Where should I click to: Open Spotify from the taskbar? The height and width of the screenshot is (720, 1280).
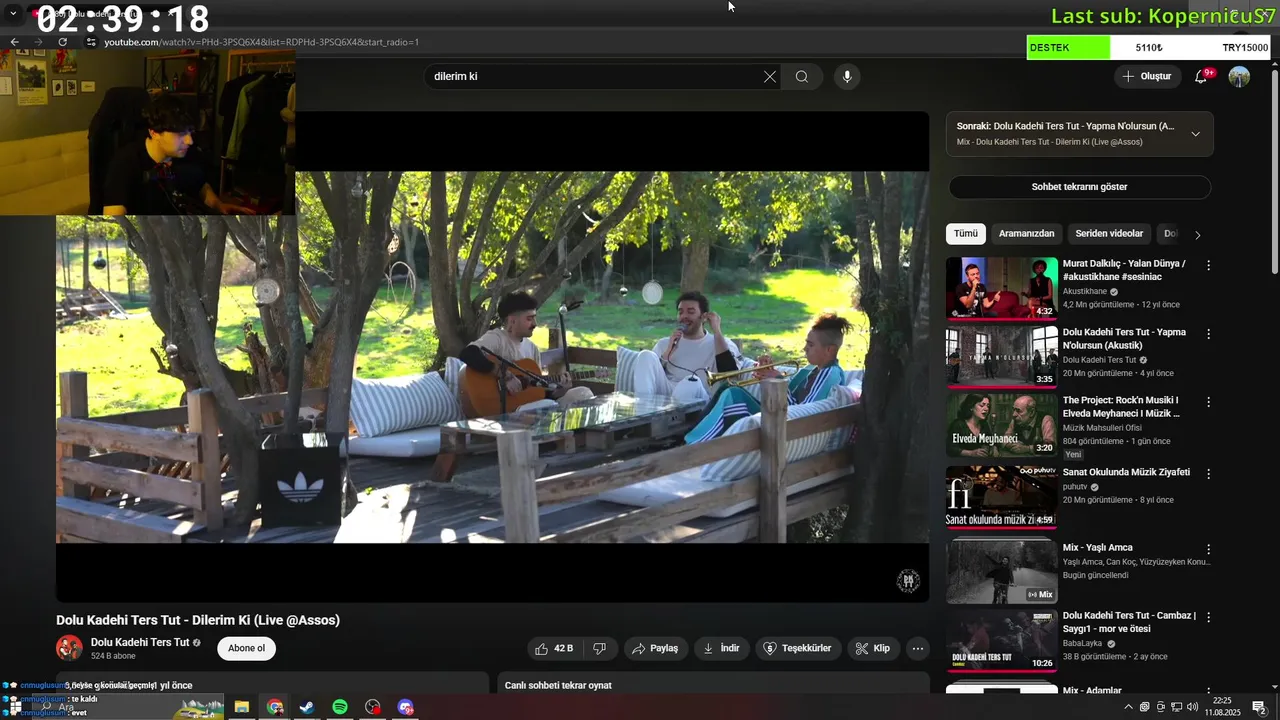[340, 707]
